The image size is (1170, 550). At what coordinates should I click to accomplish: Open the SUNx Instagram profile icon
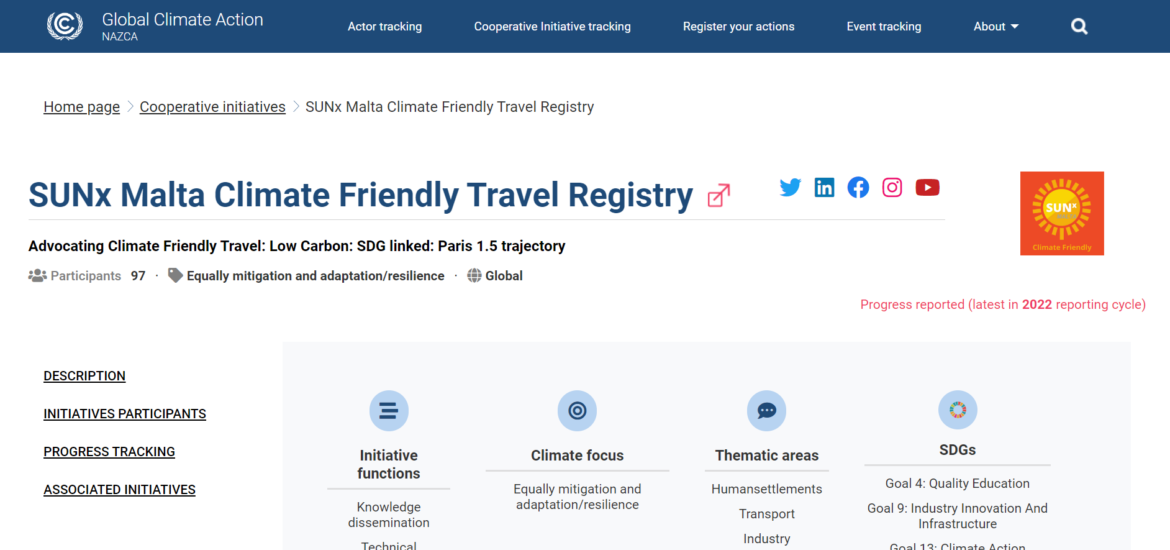[892, 187]
